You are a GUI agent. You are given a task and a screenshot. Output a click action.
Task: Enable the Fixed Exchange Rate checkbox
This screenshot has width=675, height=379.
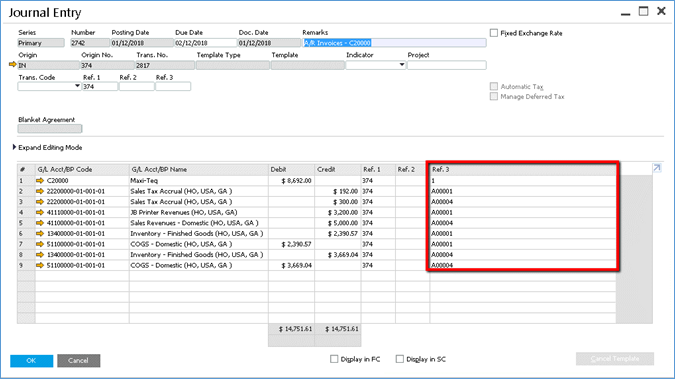coord(494,33)
